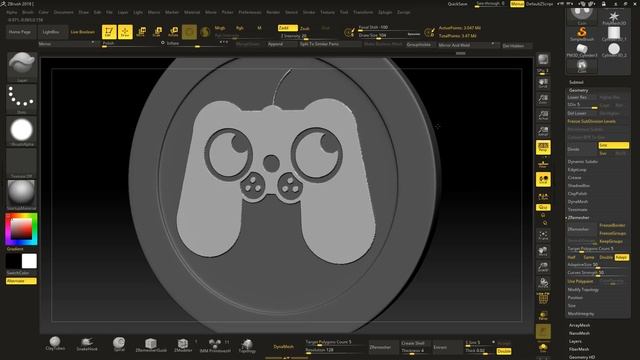The image size is (640, 360).
Task: Click the QuickSave button
Action: (458, 4)
